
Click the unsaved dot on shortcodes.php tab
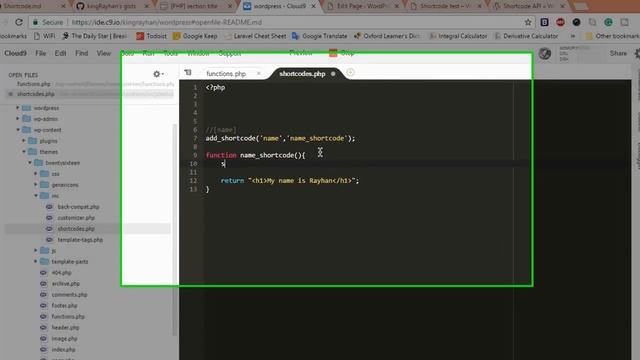(333, 74)
